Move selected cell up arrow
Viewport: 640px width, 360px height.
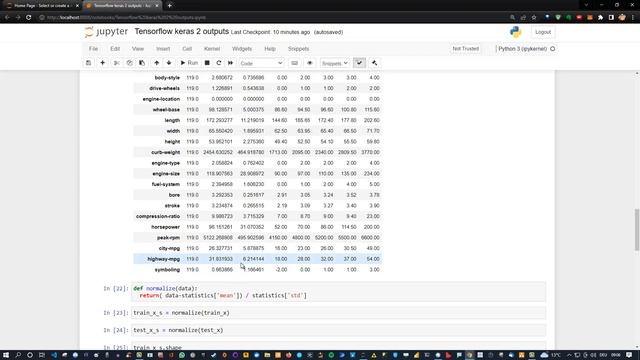point(156,63)
